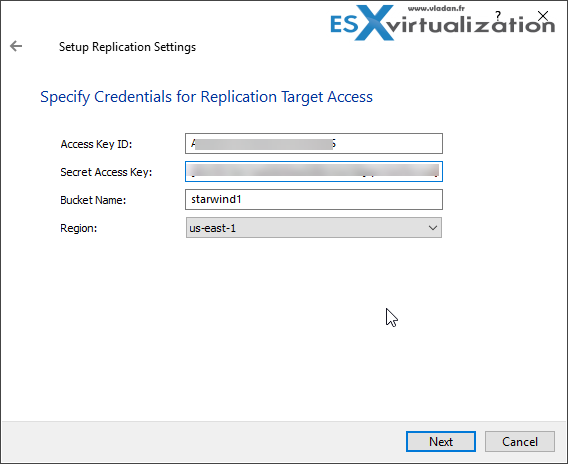Click the Secret Access Key label

pos(106,172)
